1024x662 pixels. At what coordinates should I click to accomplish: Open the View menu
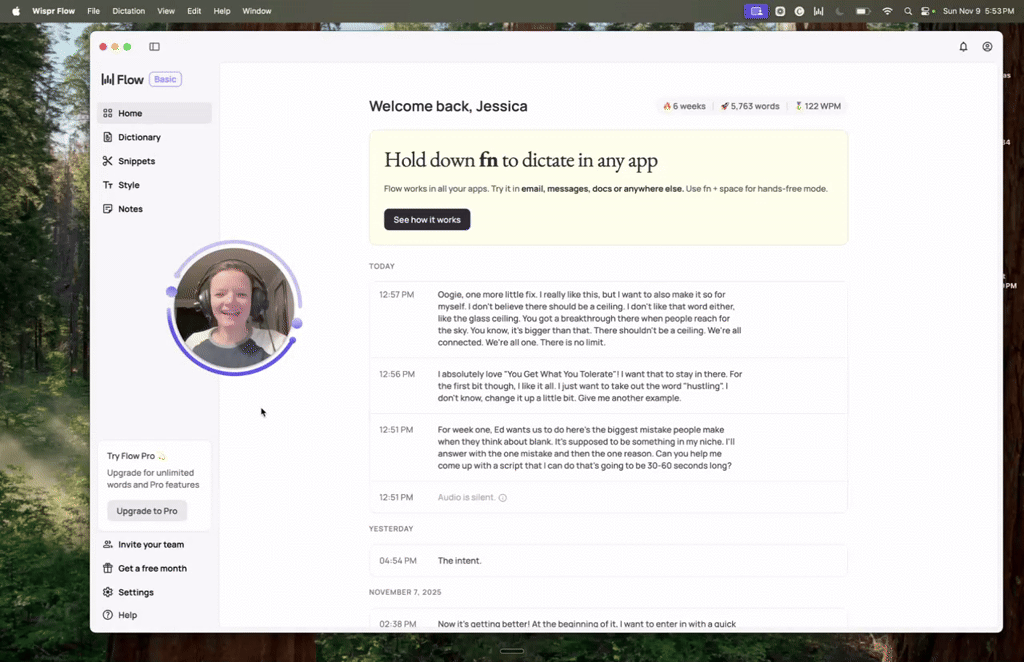(166, 11)
